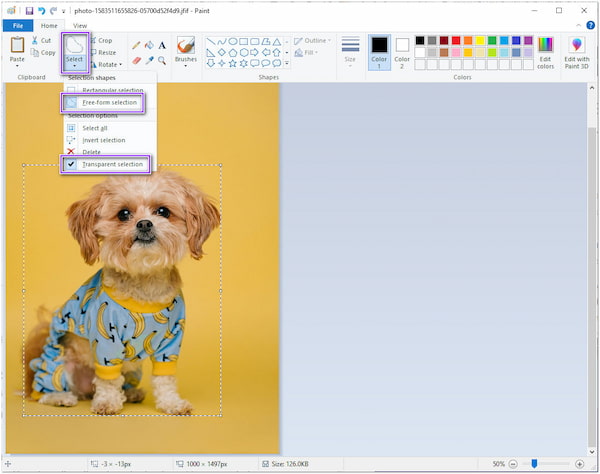This screenshot has width=600, height=474.
Task: Open the Paint Help icon
Action: [590, 25]
